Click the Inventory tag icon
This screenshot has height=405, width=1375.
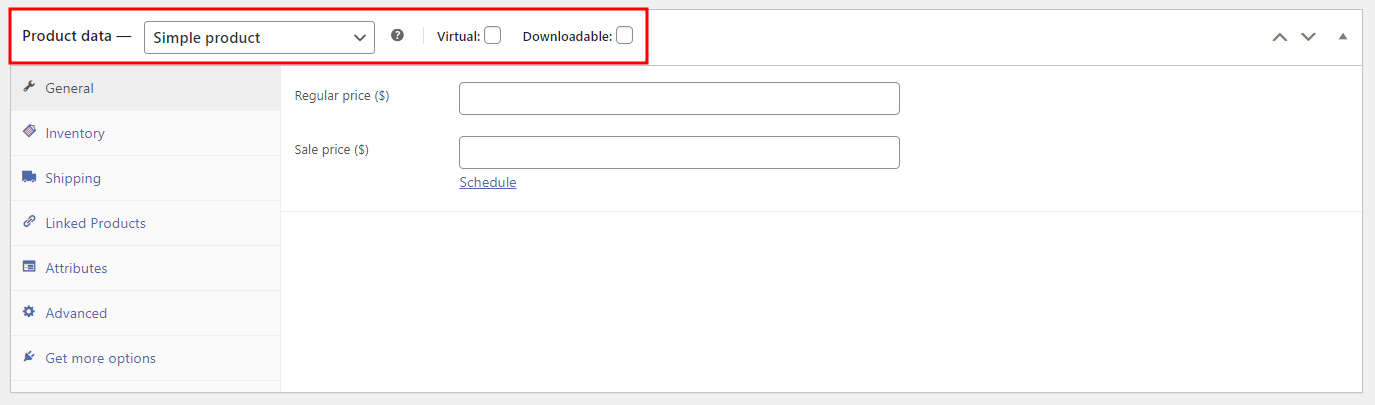pos(29,132)
